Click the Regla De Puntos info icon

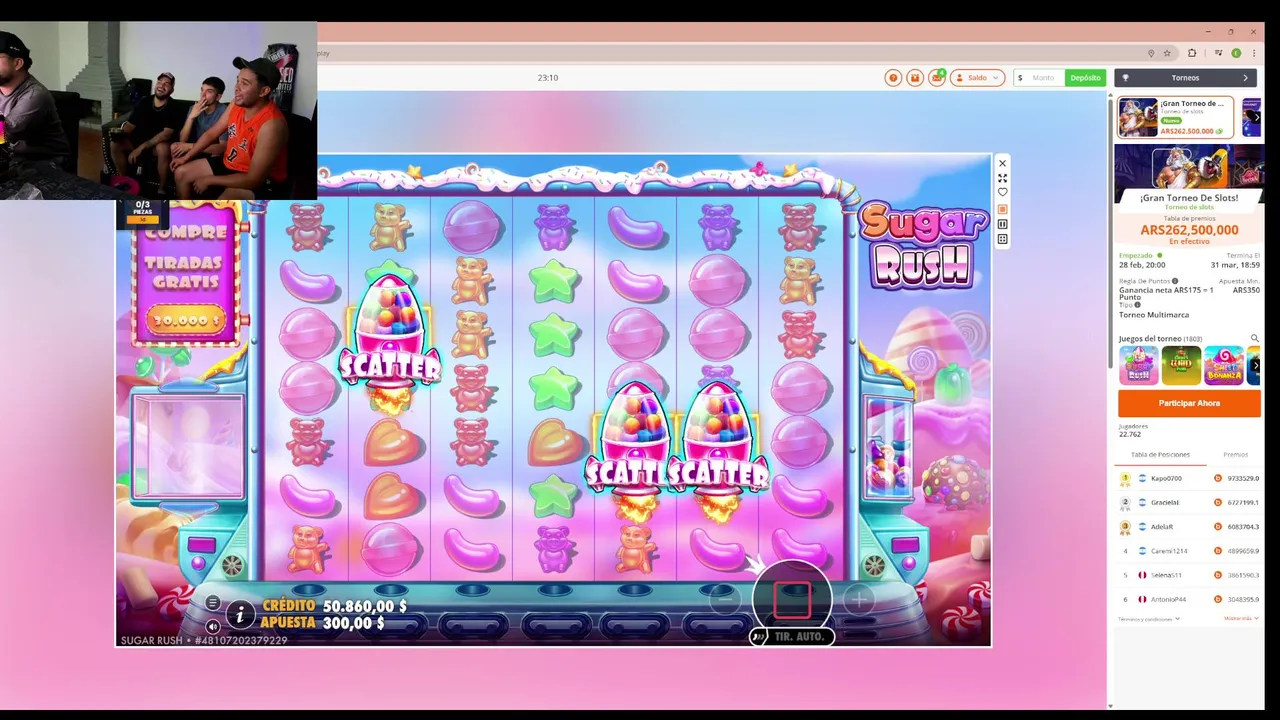click(1174, 281)
